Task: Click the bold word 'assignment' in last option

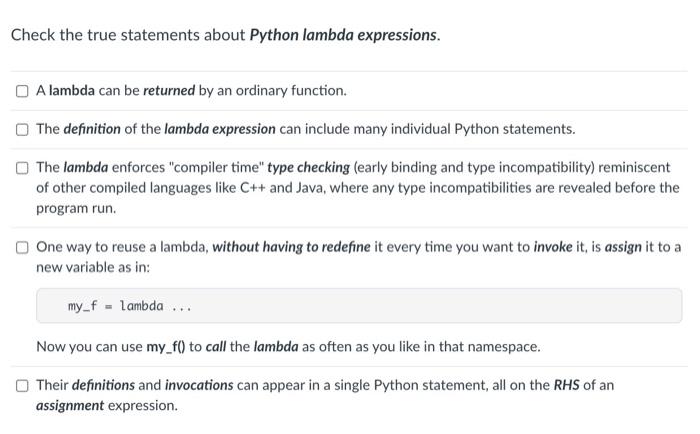Action: point(70,405)
